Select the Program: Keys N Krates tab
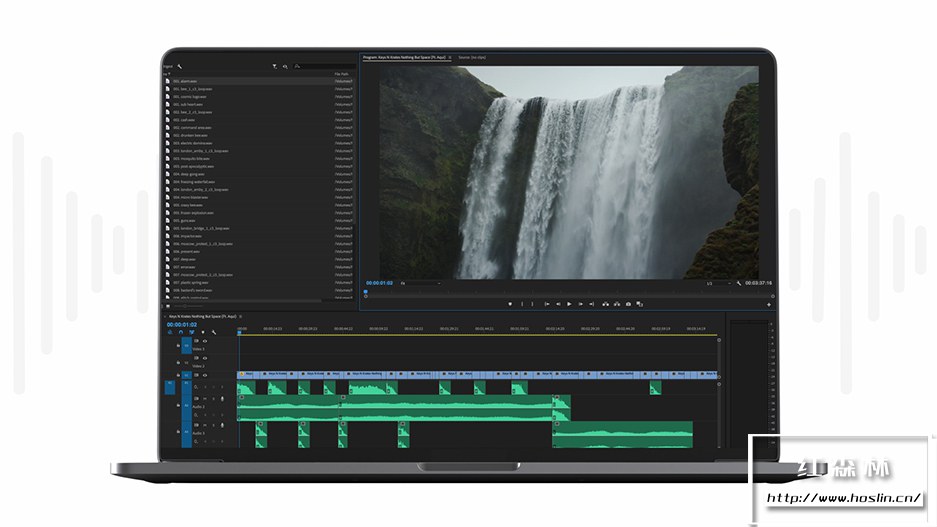Image resolution: width=937 pixels, height=527 pixels. tap(405, 57)
